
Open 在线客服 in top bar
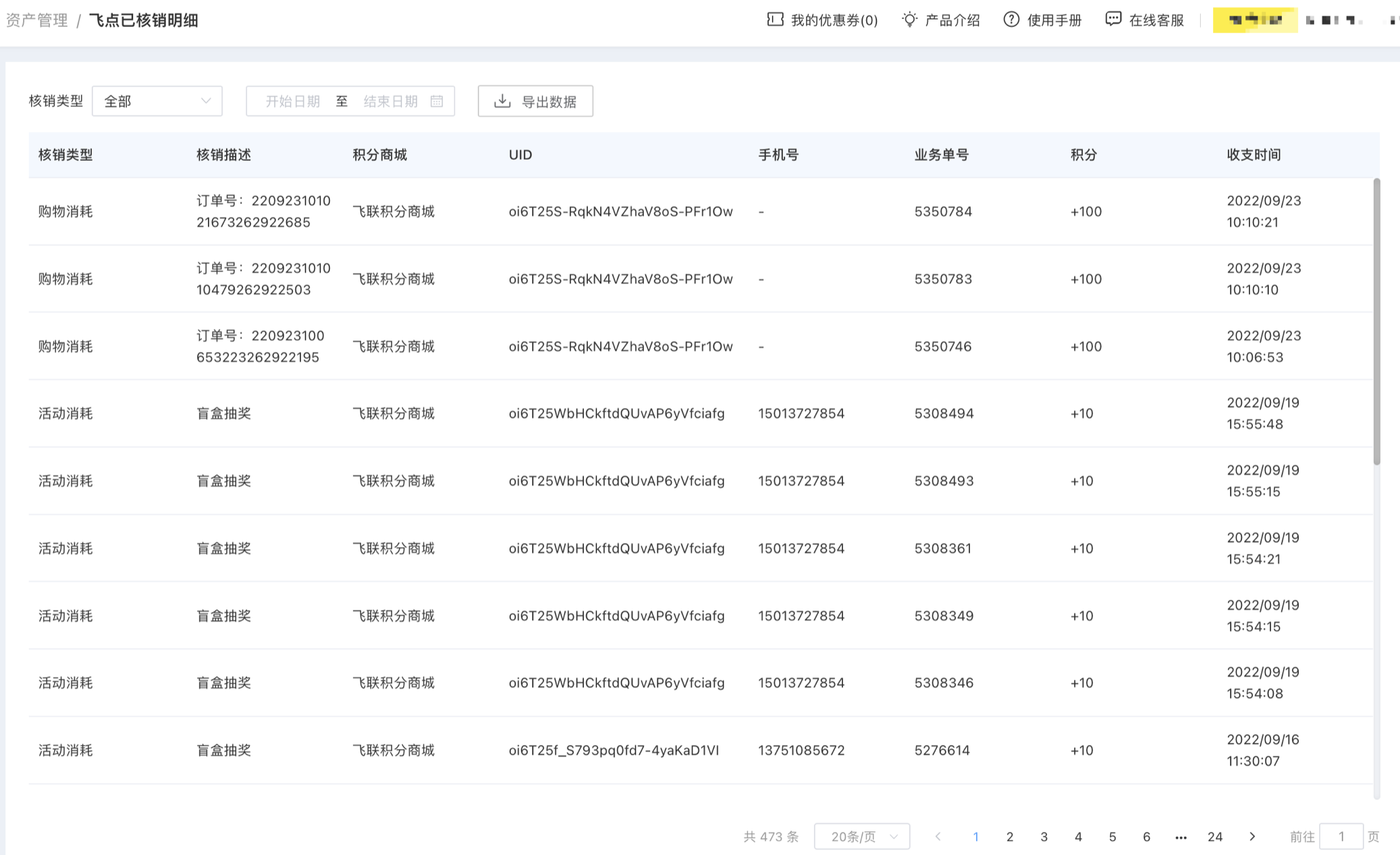click(x=1156, y=20)
